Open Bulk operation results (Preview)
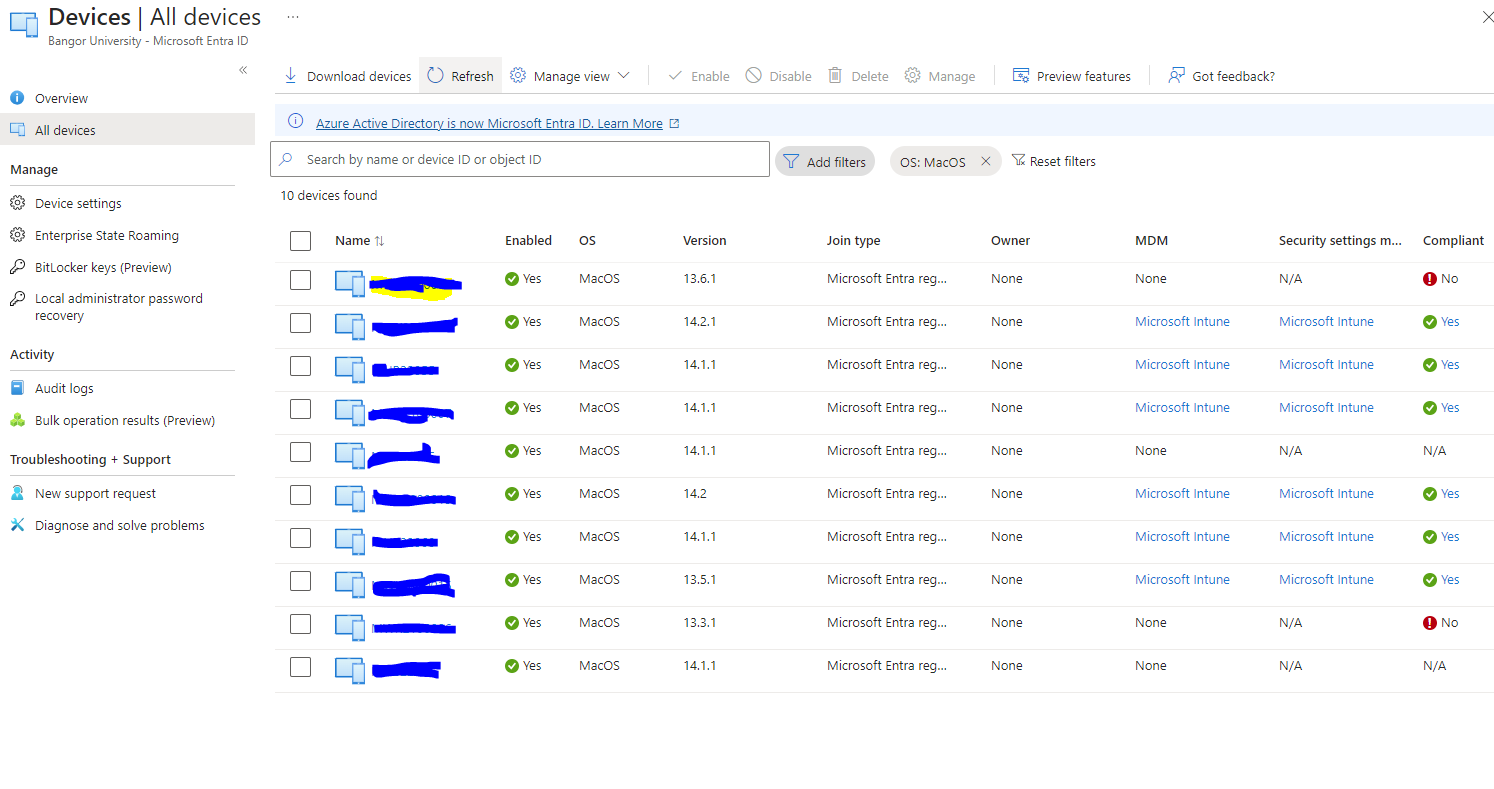1494x789 pixels. click(127, 420)
